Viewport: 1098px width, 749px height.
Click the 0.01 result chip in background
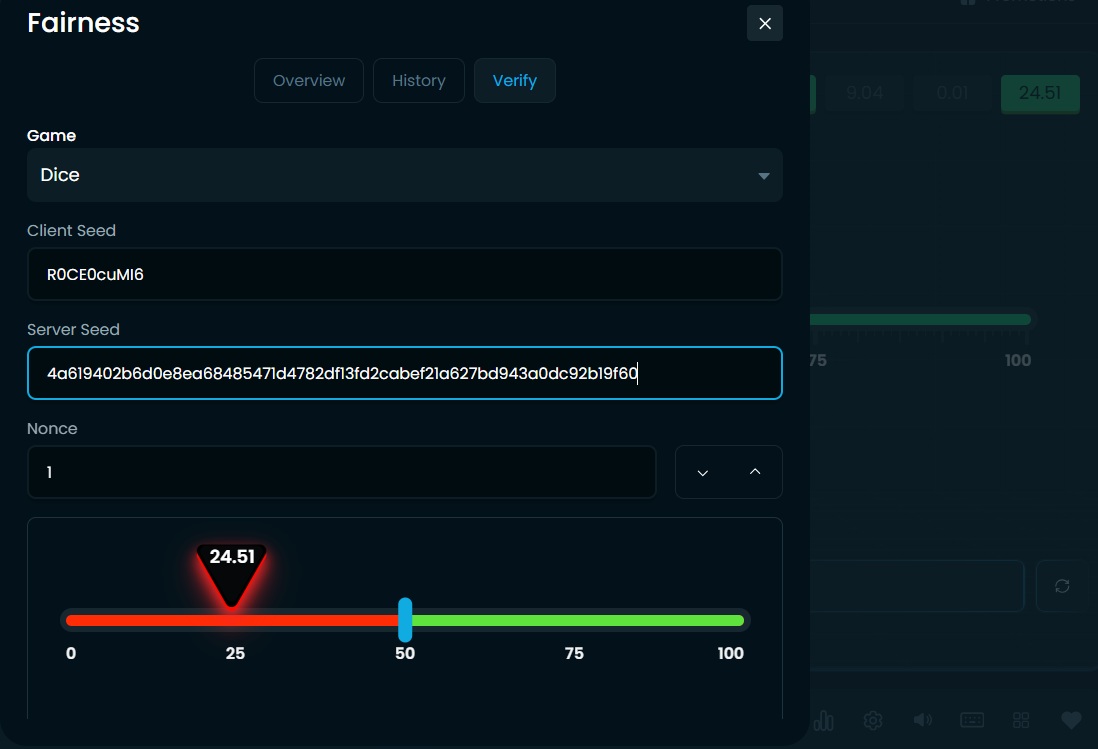(952, 93)
